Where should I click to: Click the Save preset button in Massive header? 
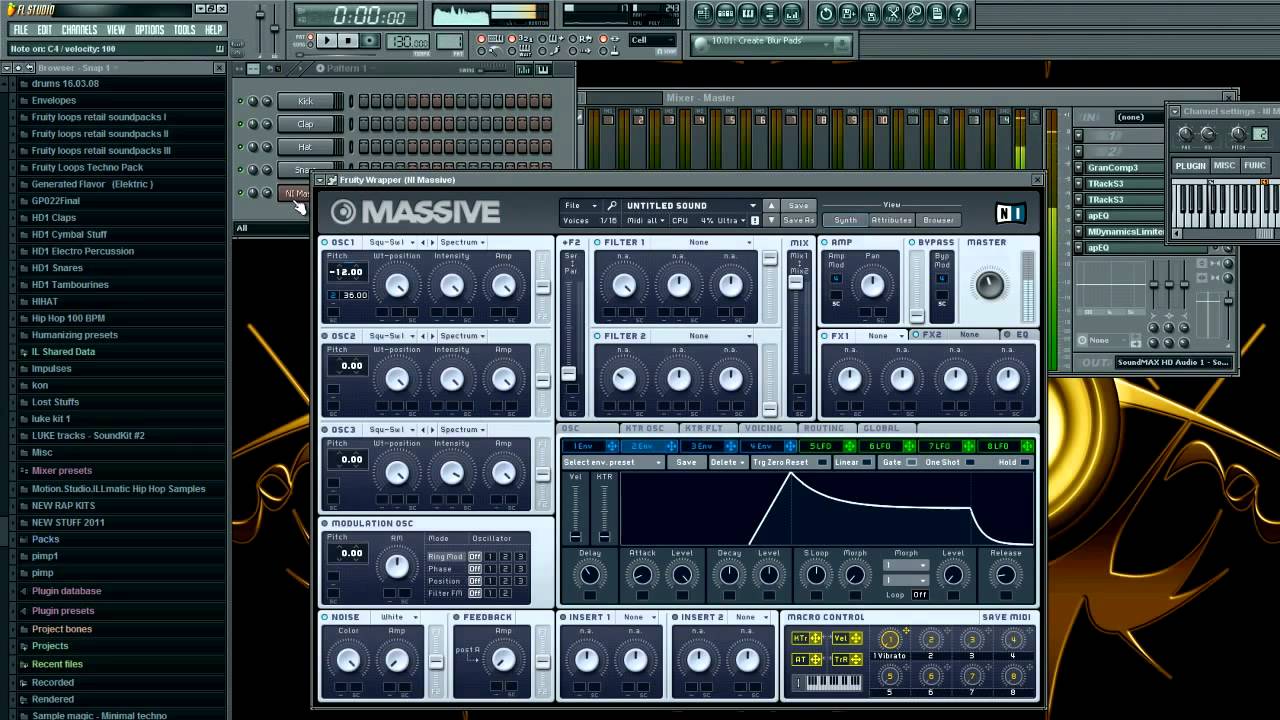[798, 206]
